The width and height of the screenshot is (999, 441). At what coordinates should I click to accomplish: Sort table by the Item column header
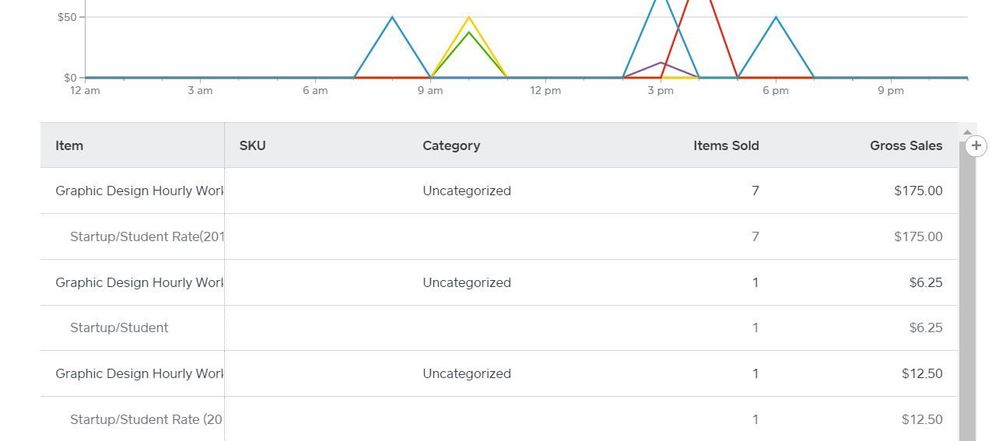click(70, 146)
